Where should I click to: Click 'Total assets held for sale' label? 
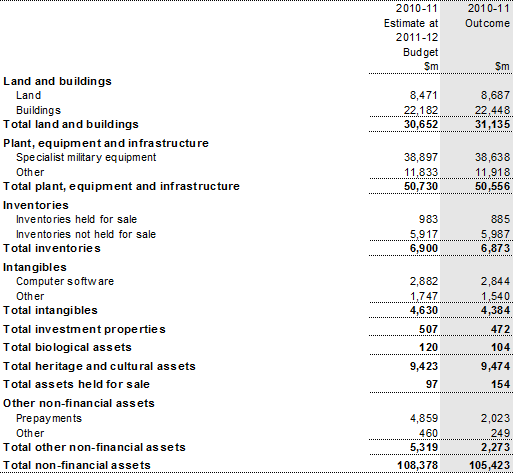76,384
